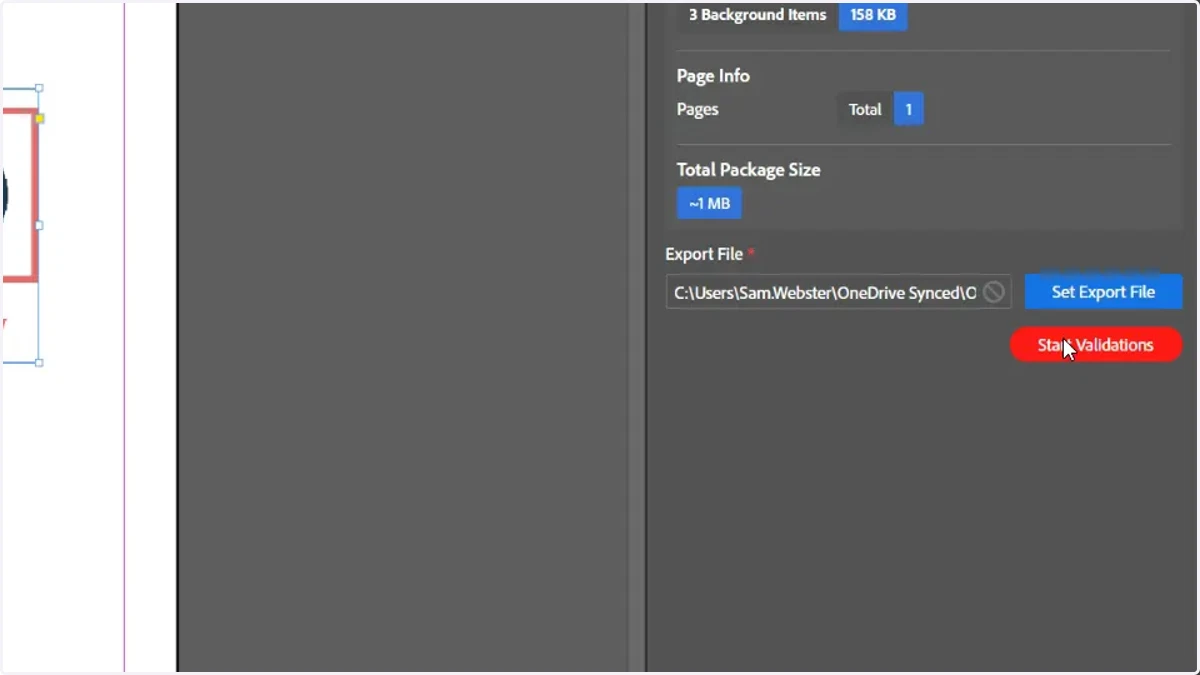Click the Page Info heading

point(713,76)
